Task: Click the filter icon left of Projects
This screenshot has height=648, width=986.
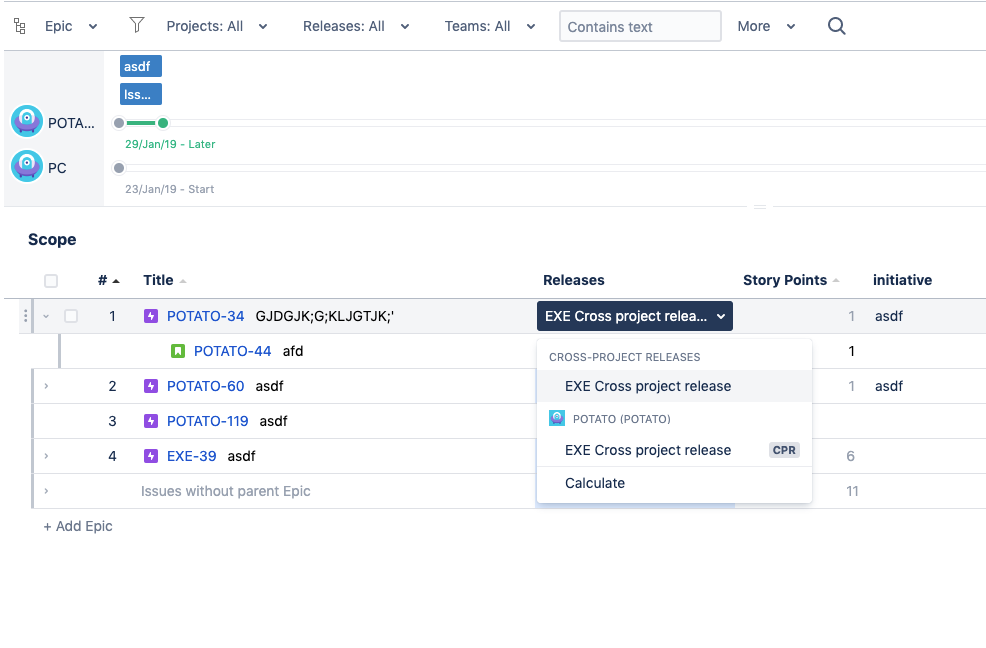Action: pyautogui.click(x=137, y=25)
